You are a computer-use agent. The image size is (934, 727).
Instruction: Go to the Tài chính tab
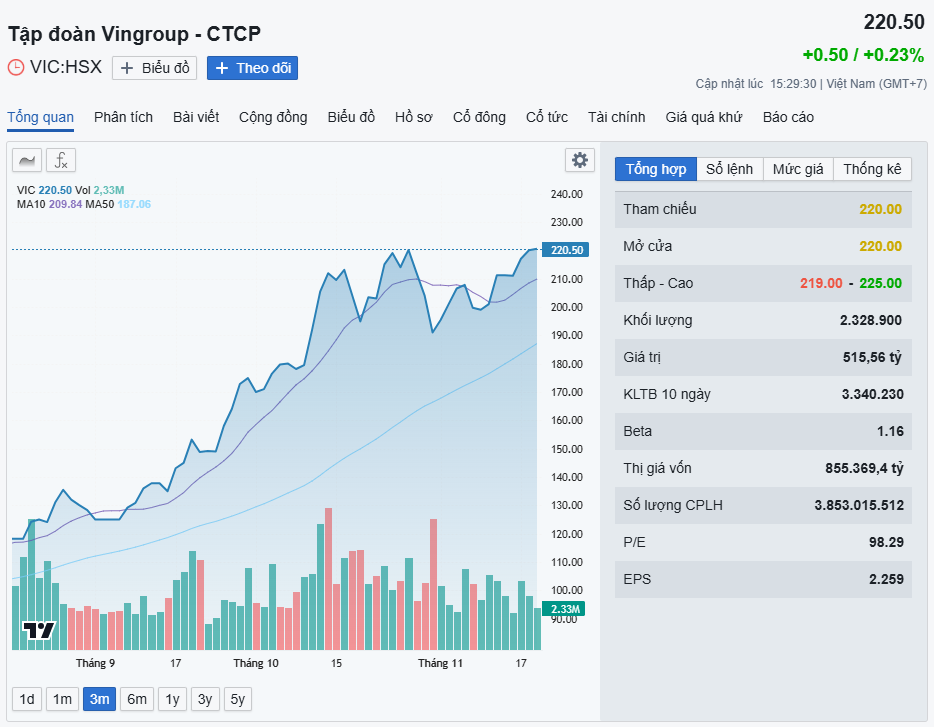point(616,117)
